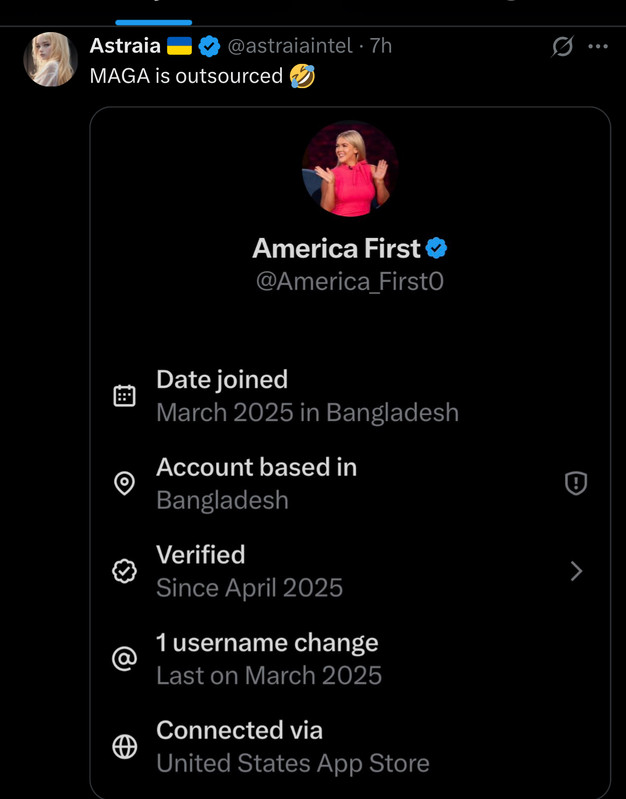
Task: Open the three-dot more options menu
Action: point(598,46)
